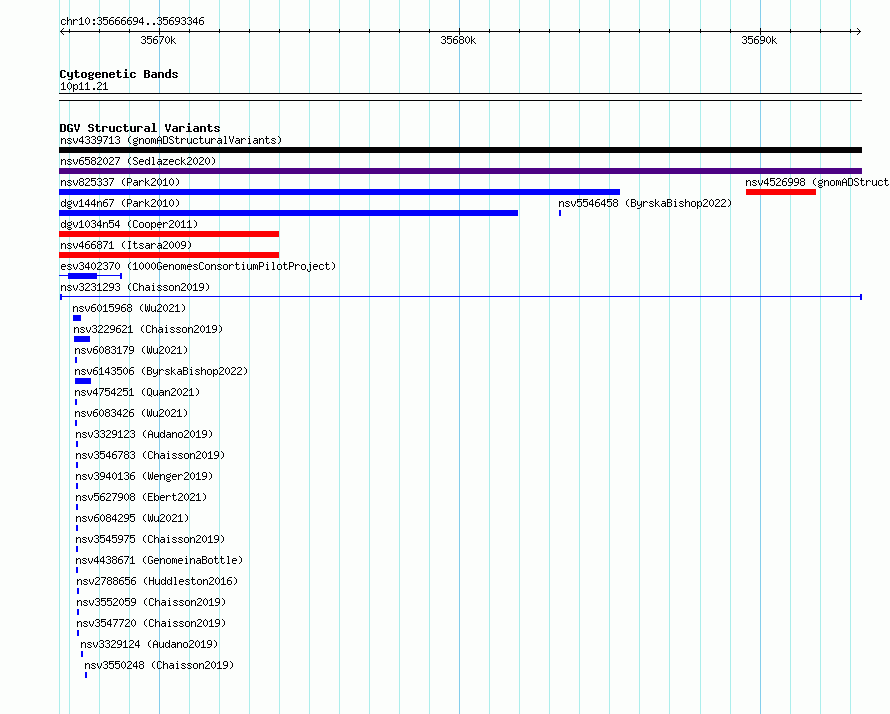This screenshot has width=890, height=714.
Task: Open nsv3552059 Chaisson2019 variant label
Action: [x=152, y=602]
